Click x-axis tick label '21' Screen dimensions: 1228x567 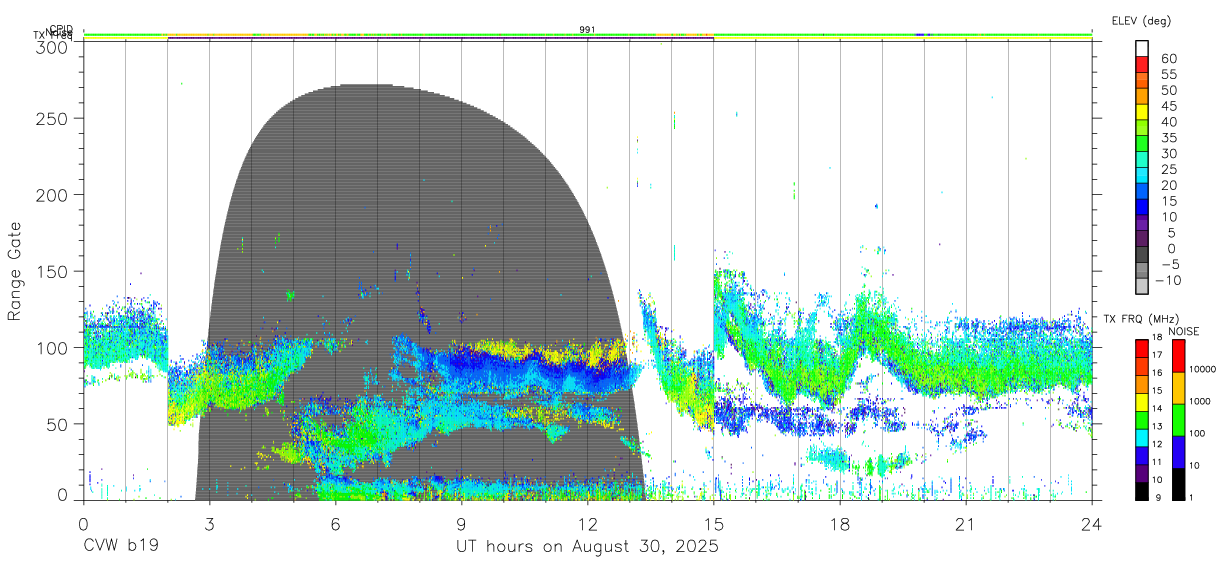(x=965, y=523)
